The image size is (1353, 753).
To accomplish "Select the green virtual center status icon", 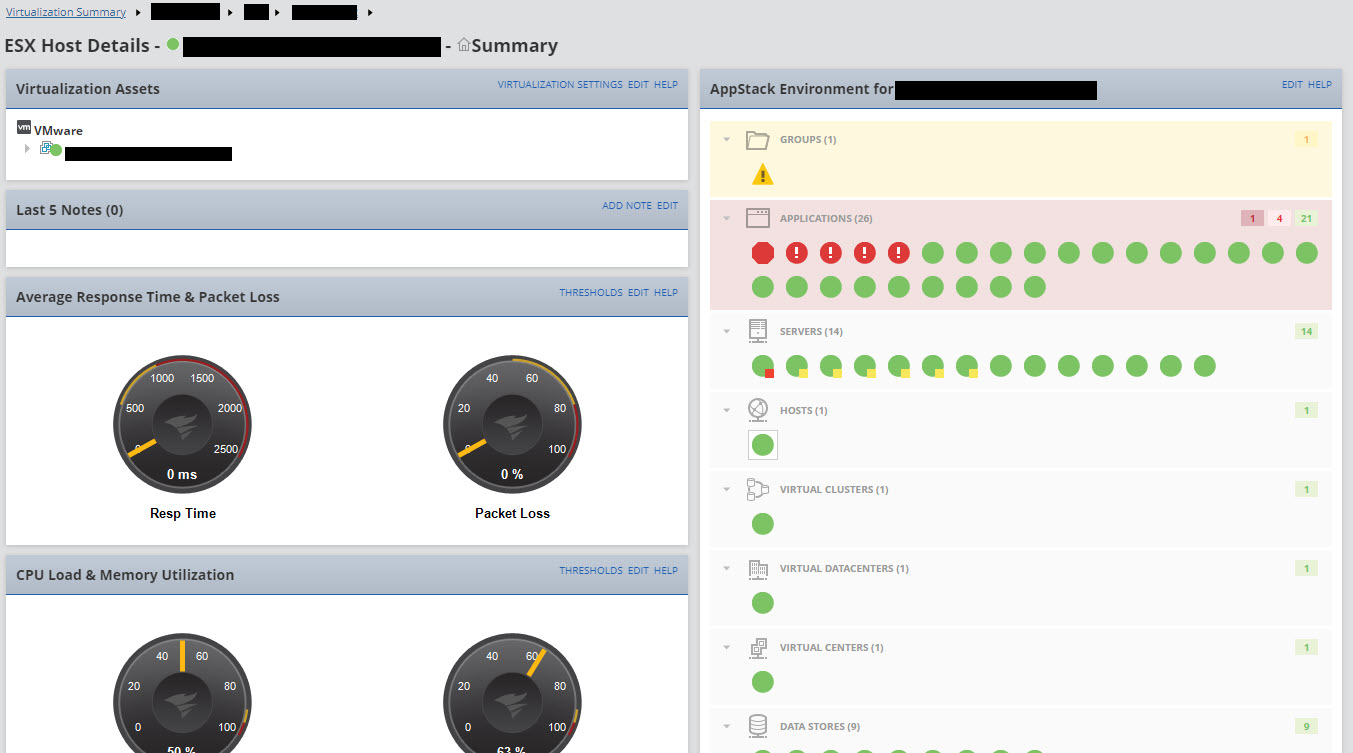I will tap(762, 682).
